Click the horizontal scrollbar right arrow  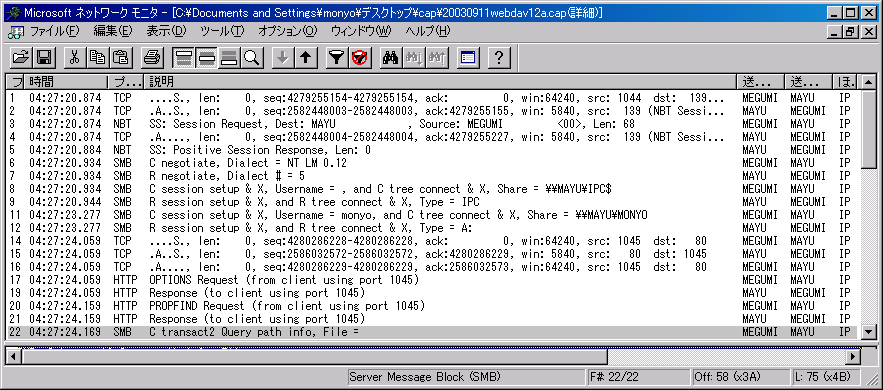(854, 356)
